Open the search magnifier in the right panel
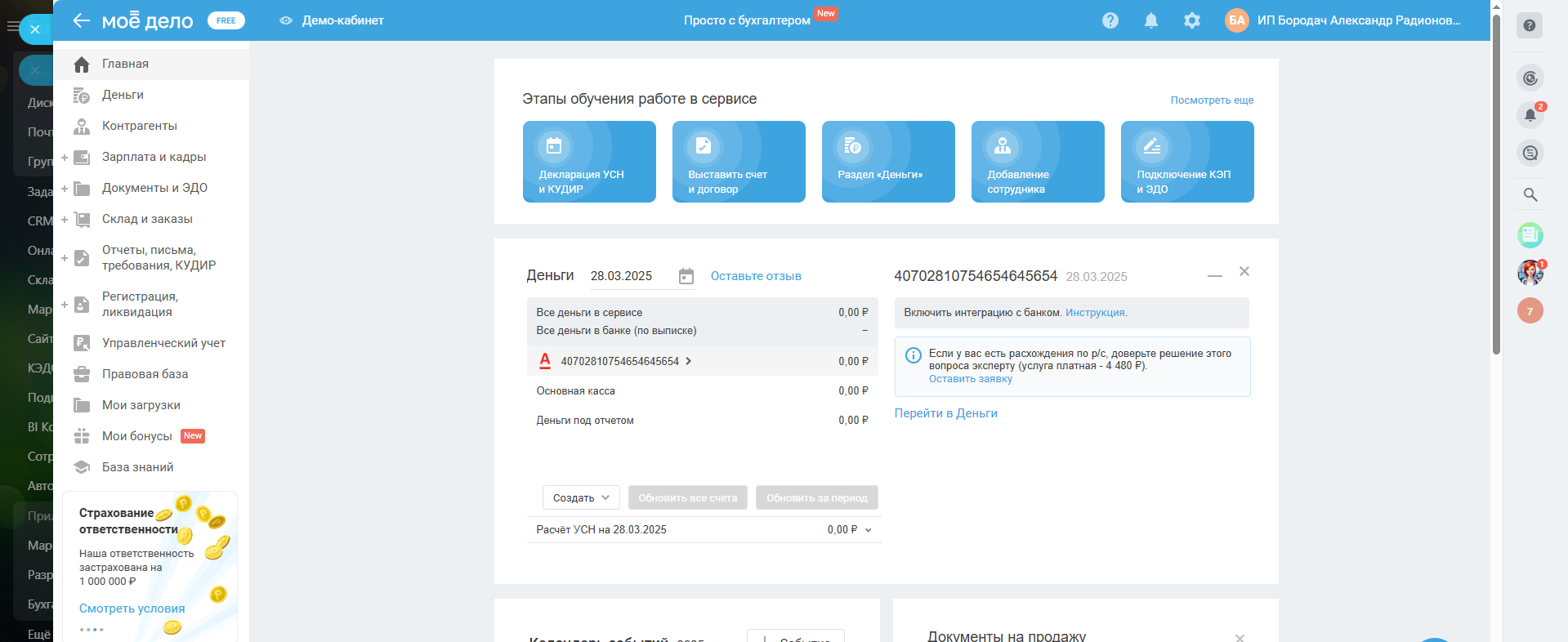The height and width of the screenshot is (642, 1568). pos(1530,194)
